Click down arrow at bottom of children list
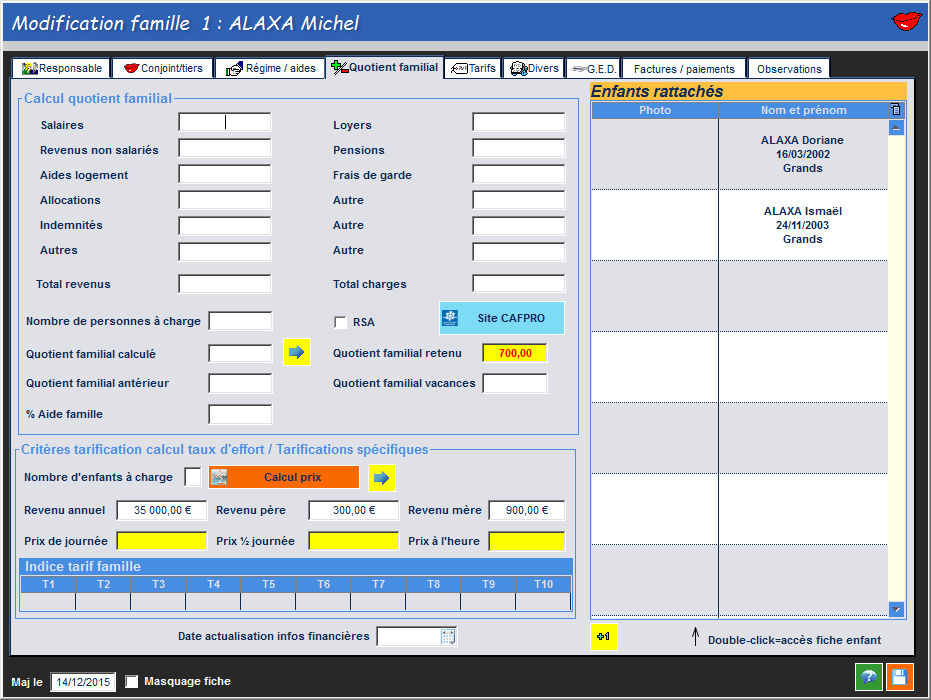Screen dimensions: 931x700 point(896,609)
